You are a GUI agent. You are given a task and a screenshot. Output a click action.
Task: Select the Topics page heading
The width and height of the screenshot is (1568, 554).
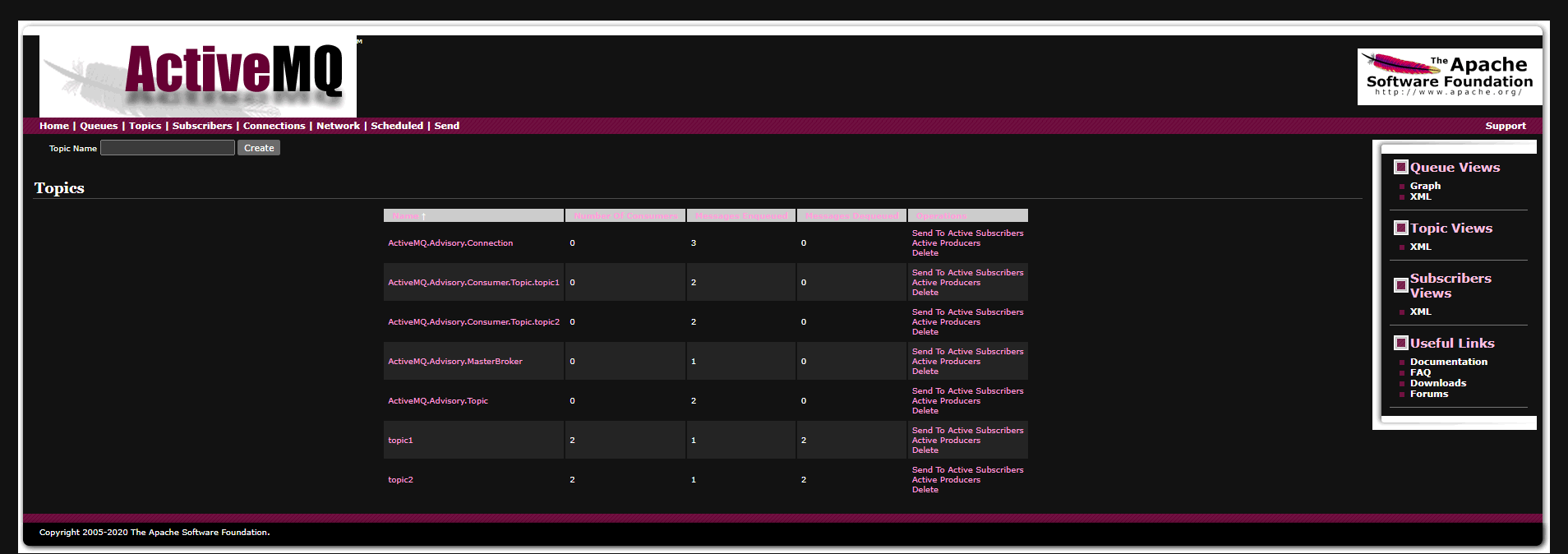pos(59,188)
